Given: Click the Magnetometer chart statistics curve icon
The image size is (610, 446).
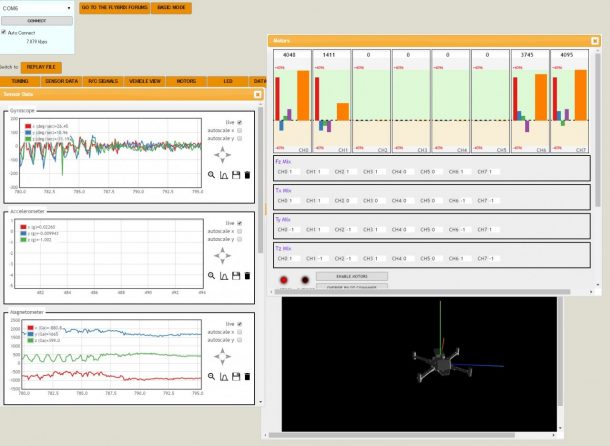Looking at the screenshot, I should [224, 377].
